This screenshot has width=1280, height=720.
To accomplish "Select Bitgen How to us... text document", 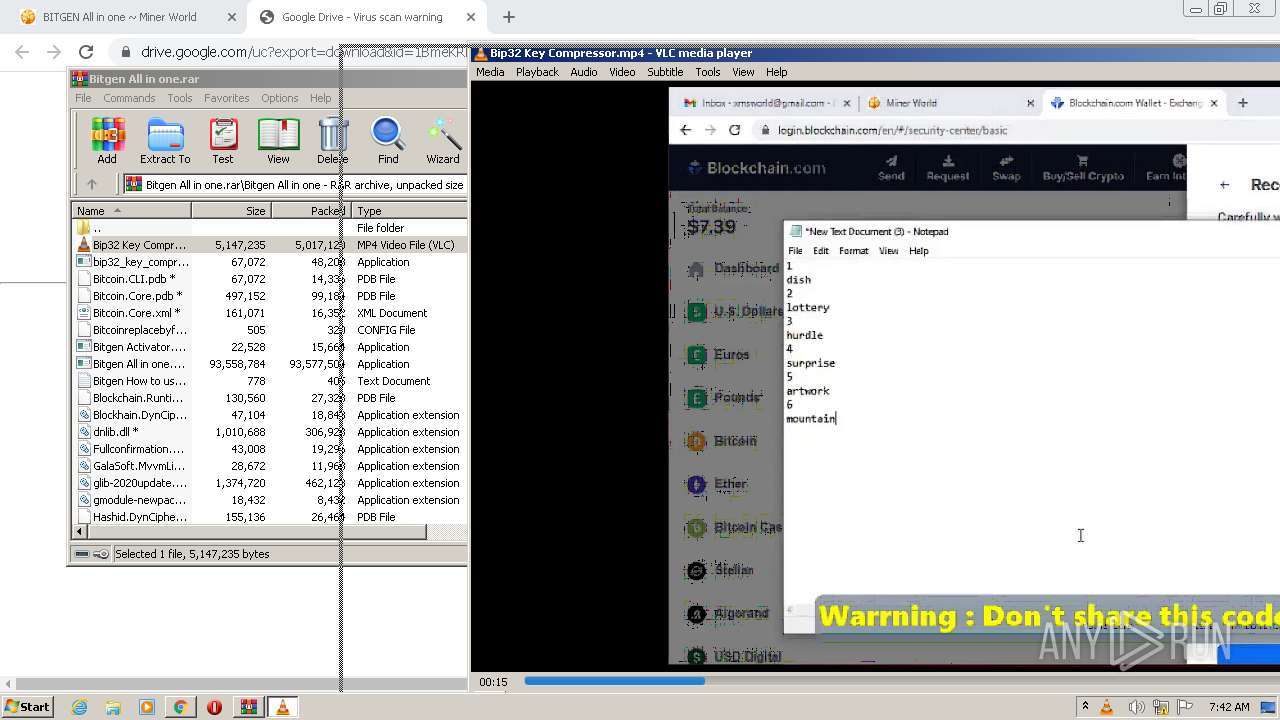I will coord(270,381).
